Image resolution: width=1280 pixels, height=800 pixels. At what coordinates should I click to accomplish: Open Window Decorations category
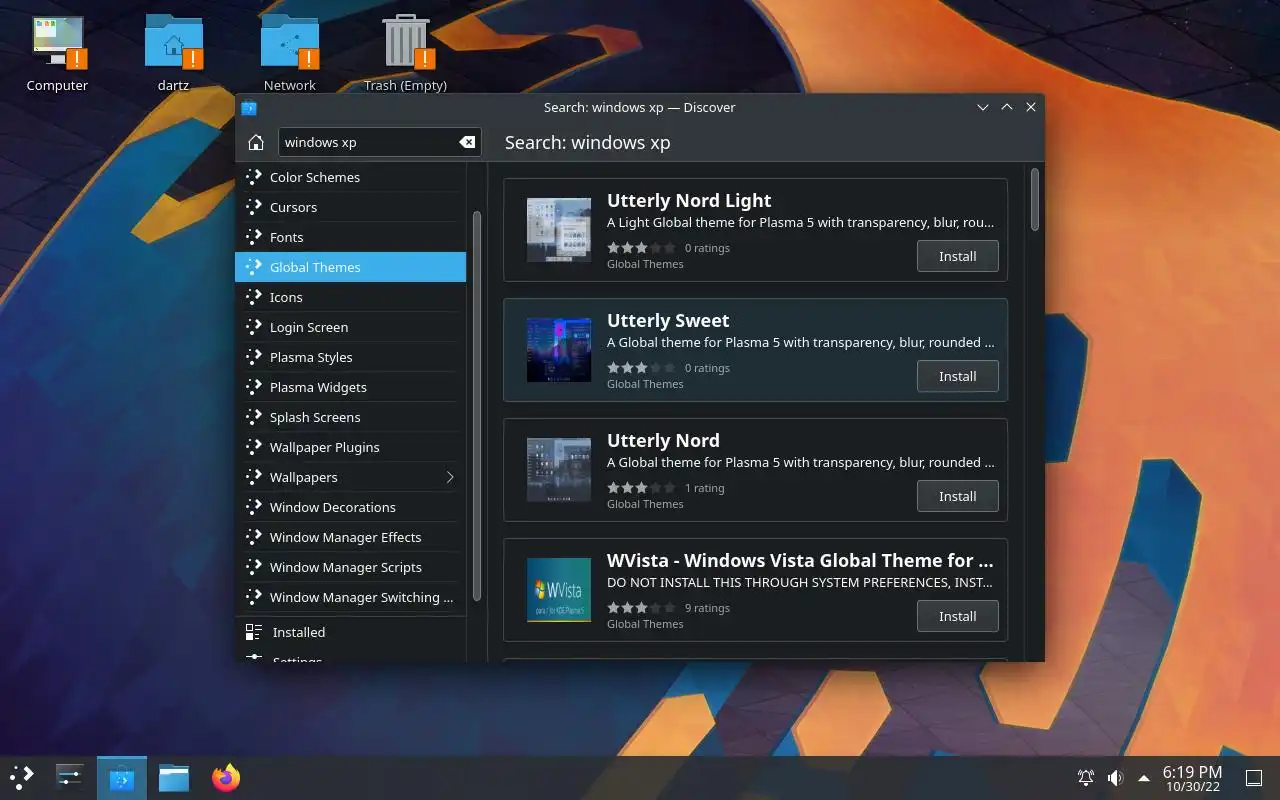[x=350, y=507]
